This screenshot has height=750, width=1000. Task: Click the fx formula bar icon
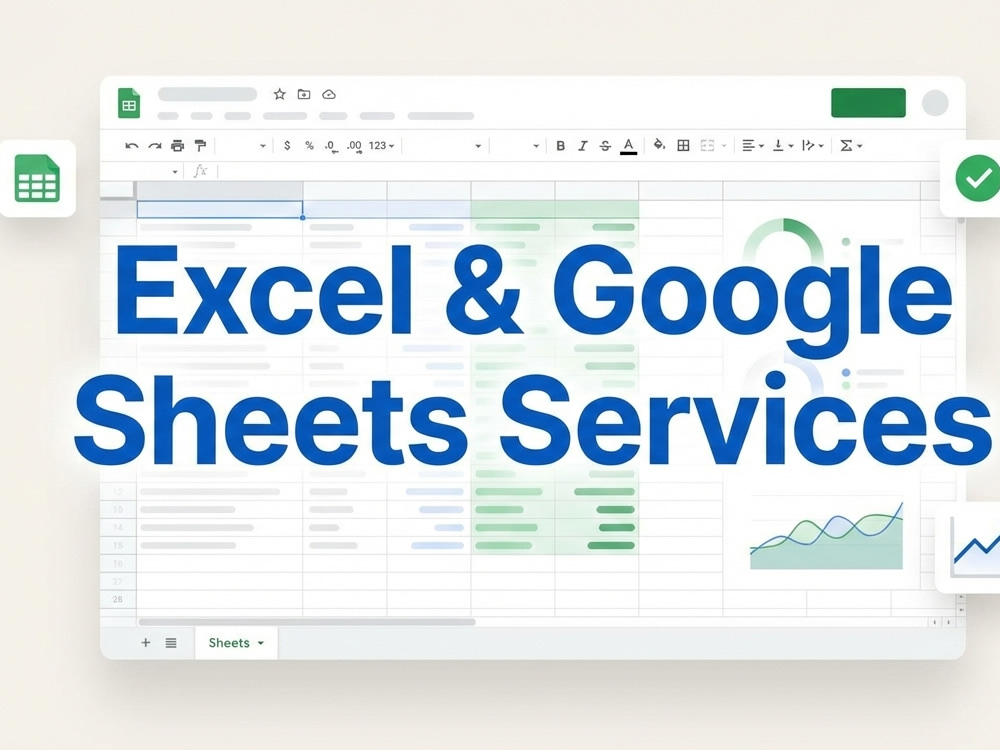coord(200,171)
